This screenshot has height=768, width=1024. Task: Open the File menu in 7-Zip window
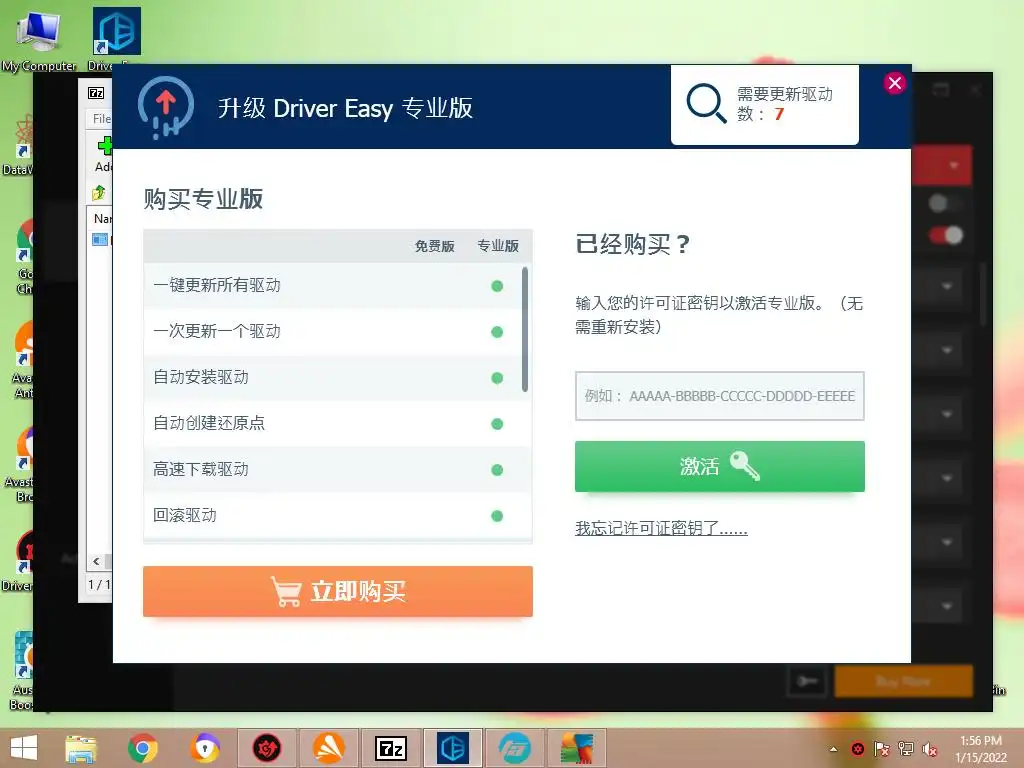(101, 119)
